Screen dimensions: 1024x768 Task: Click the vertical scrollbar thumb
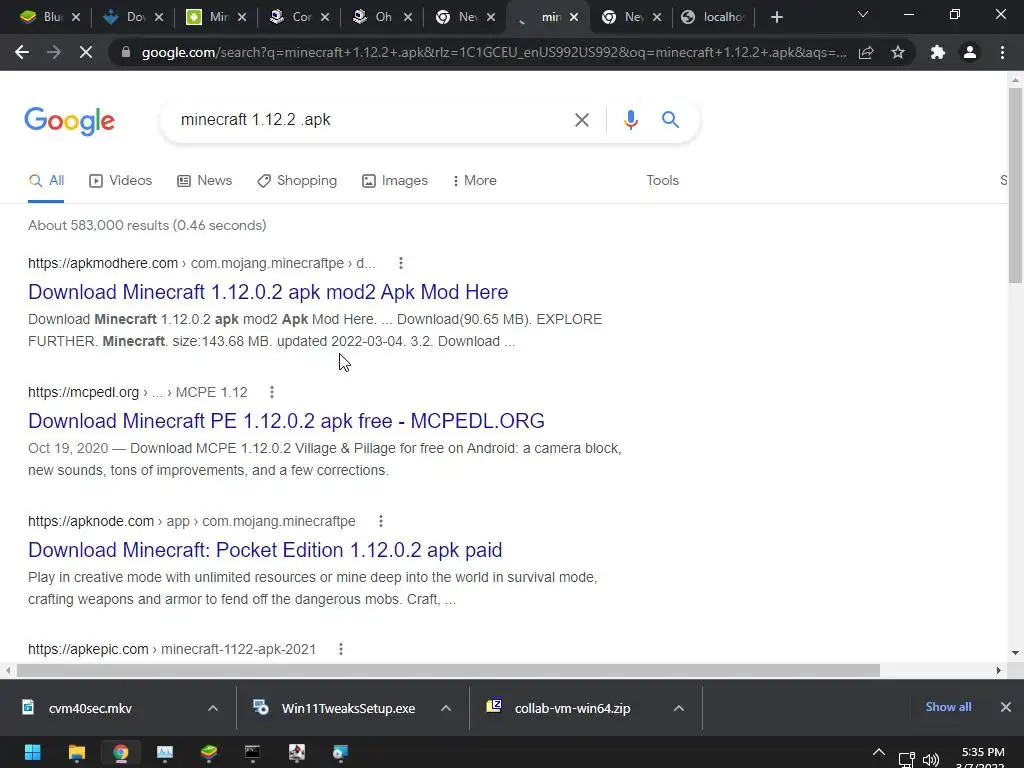(x=1015, y=185)
